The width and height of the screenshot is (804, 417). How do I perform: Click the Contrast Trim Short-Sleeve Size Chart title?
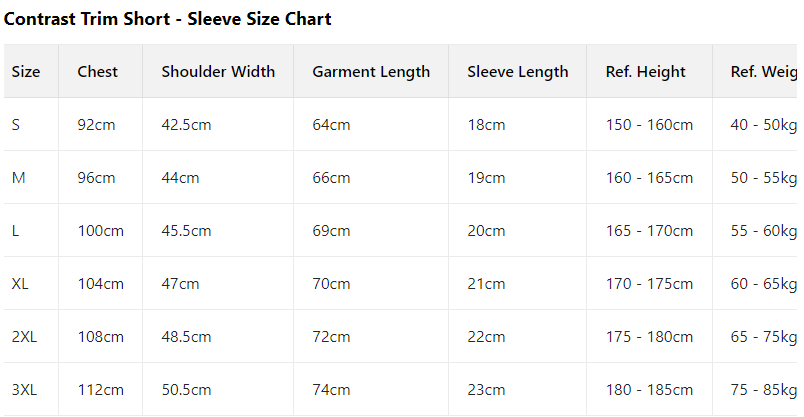pyautogui.click(x=168, y=19)
